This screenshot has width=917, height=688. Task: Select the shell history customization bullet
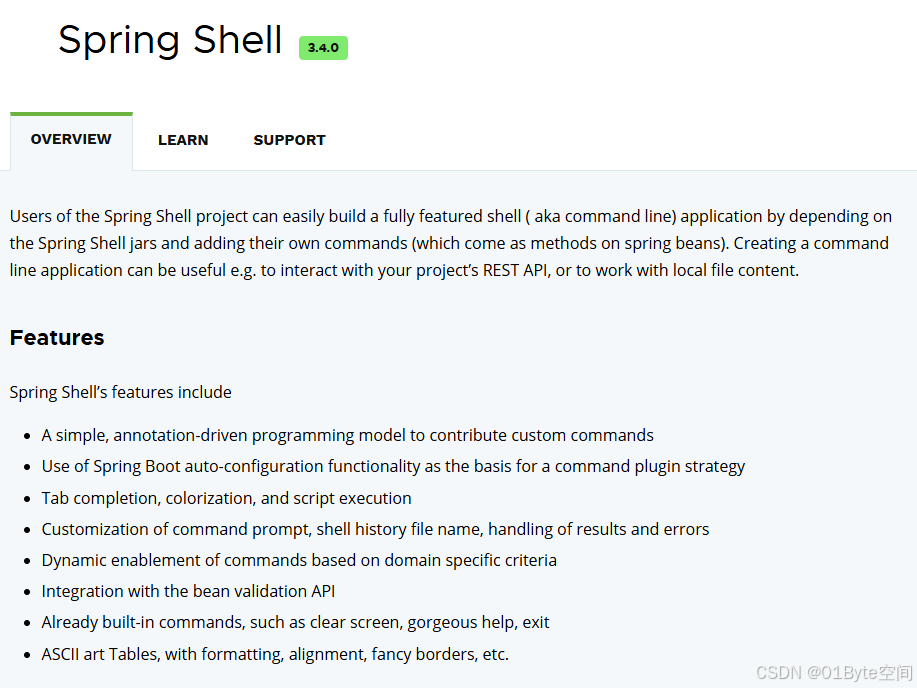coord(375,529)
